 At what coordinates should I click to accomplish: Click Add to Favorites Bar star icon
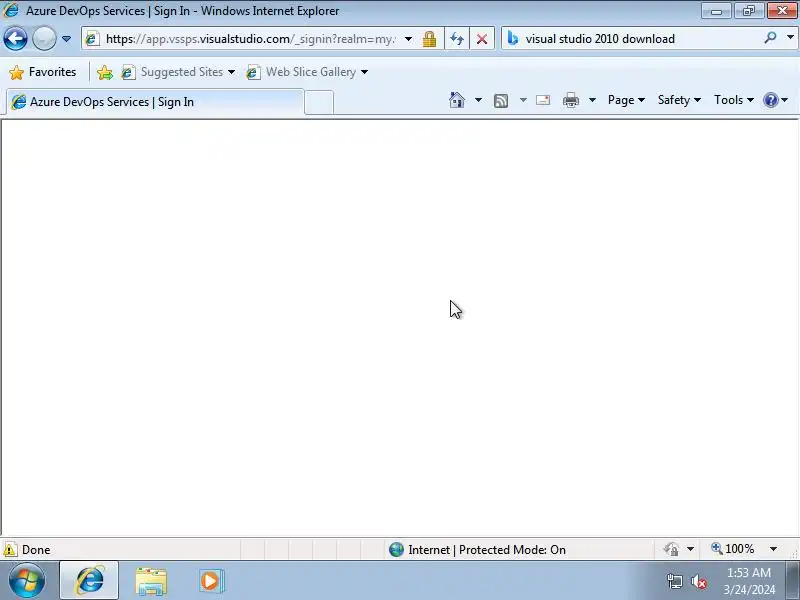(x=105, y=72)
